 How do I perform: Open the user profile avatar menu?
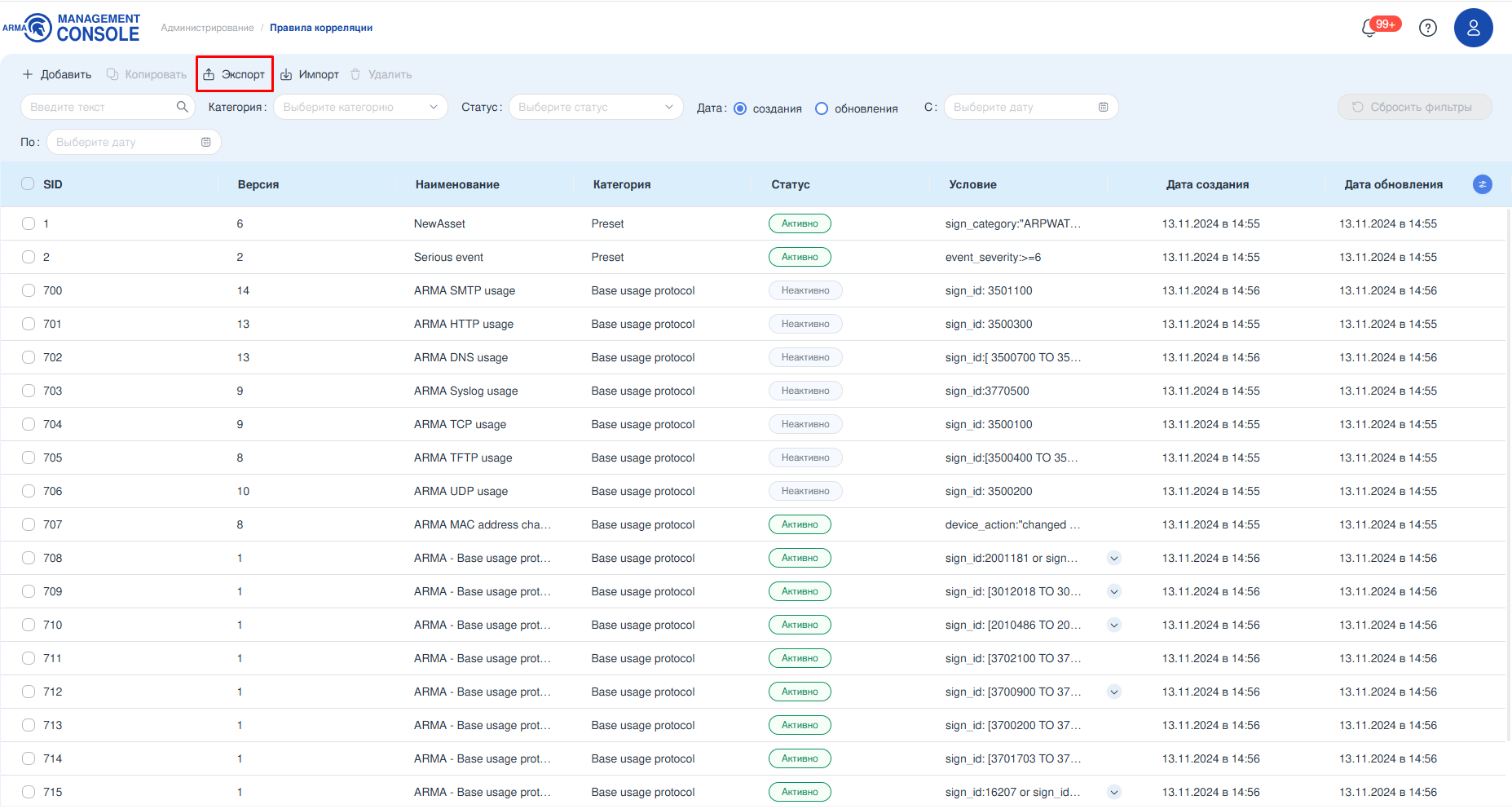point(1473,28)
